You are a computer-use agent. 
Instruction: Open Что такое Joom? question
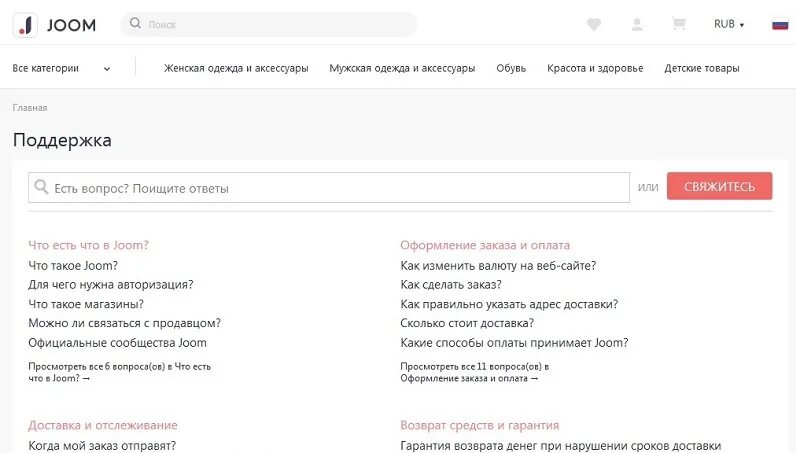73,266
